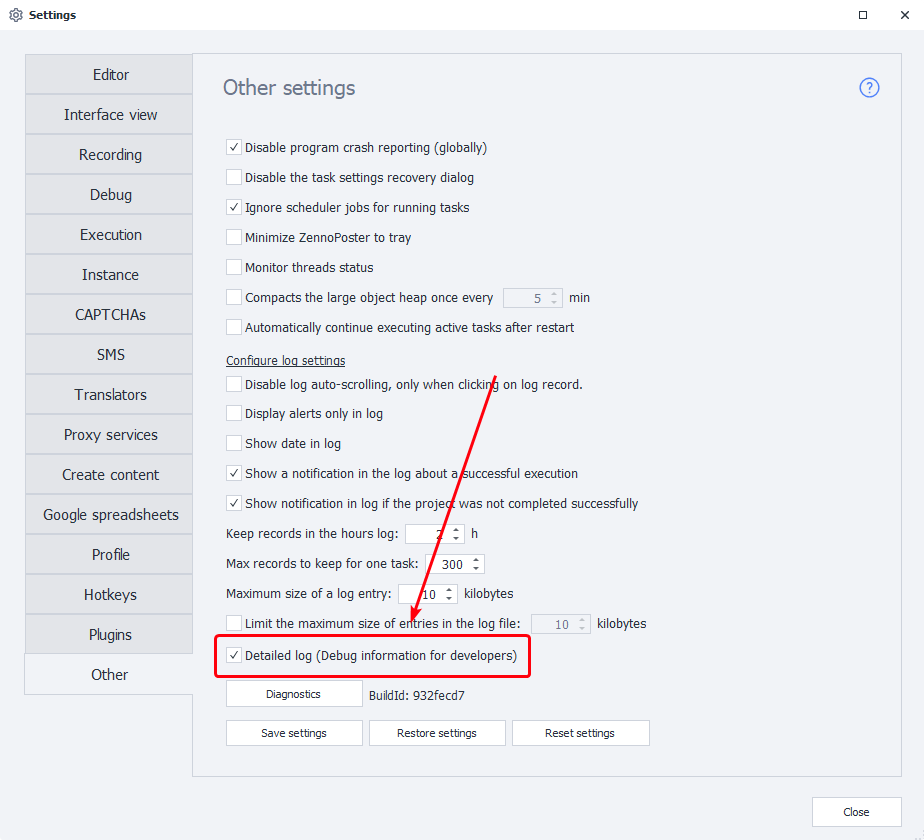Screen dimensions: 924x840
Task: Toggle Minimize ZennoPoster to tray
Action: click(x=234, y=238)
